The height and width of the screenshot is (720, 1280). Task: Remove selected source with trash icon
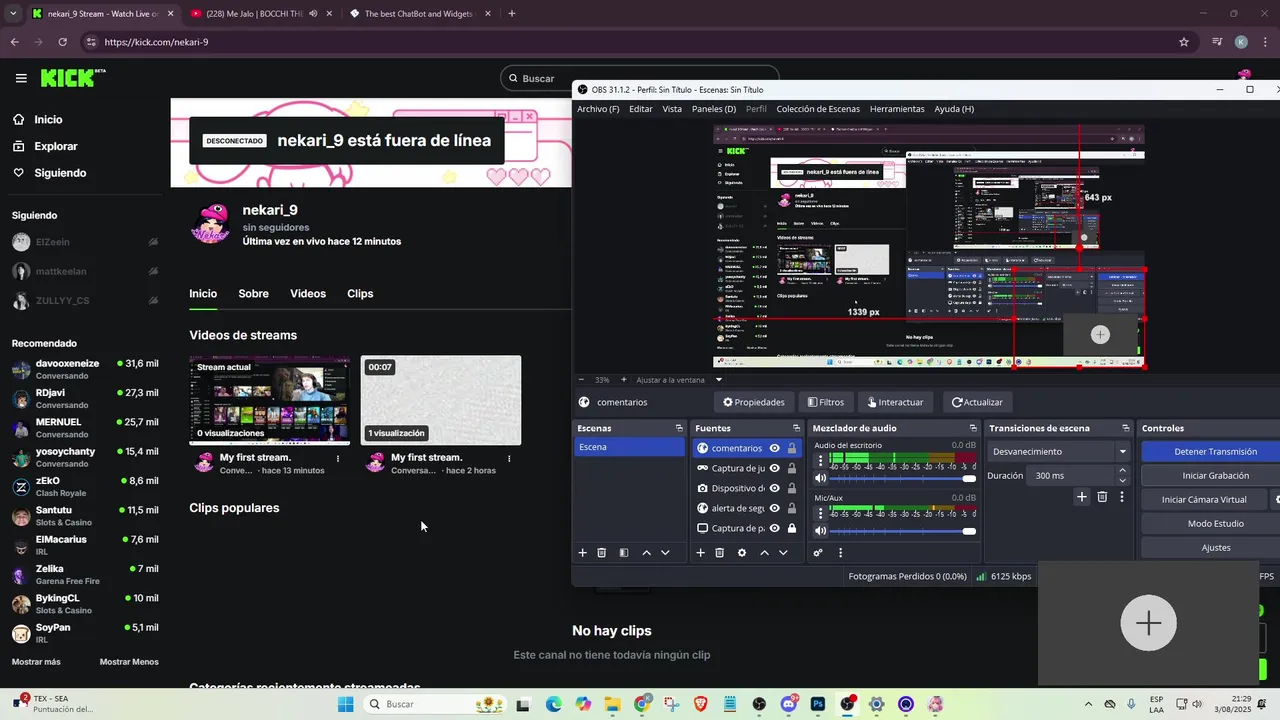click(x=719, y=553)
